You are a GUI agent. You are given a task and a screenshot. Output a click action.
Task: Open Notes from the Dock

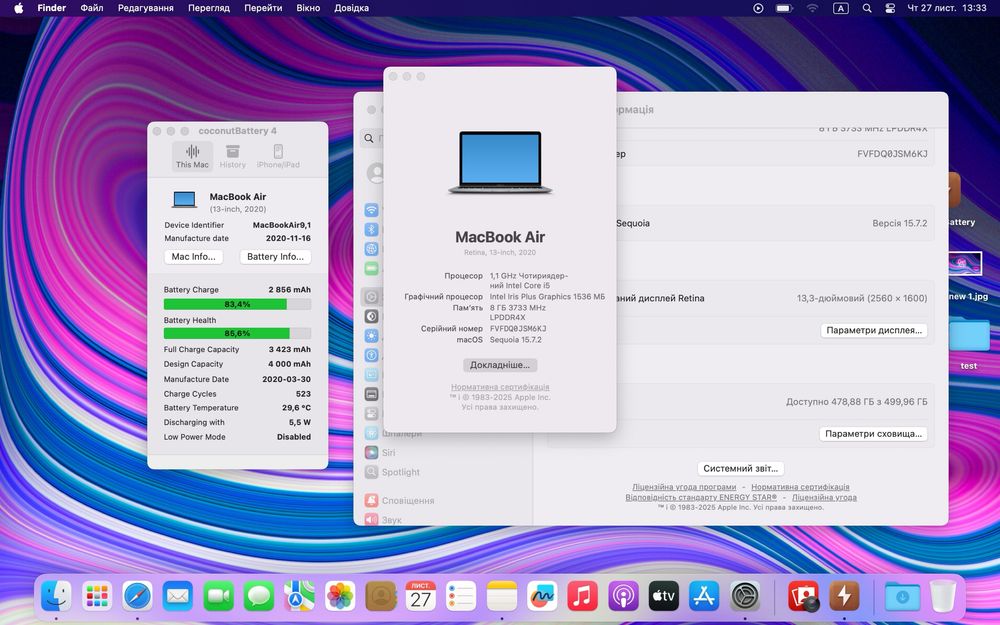(x=502, y=597)
